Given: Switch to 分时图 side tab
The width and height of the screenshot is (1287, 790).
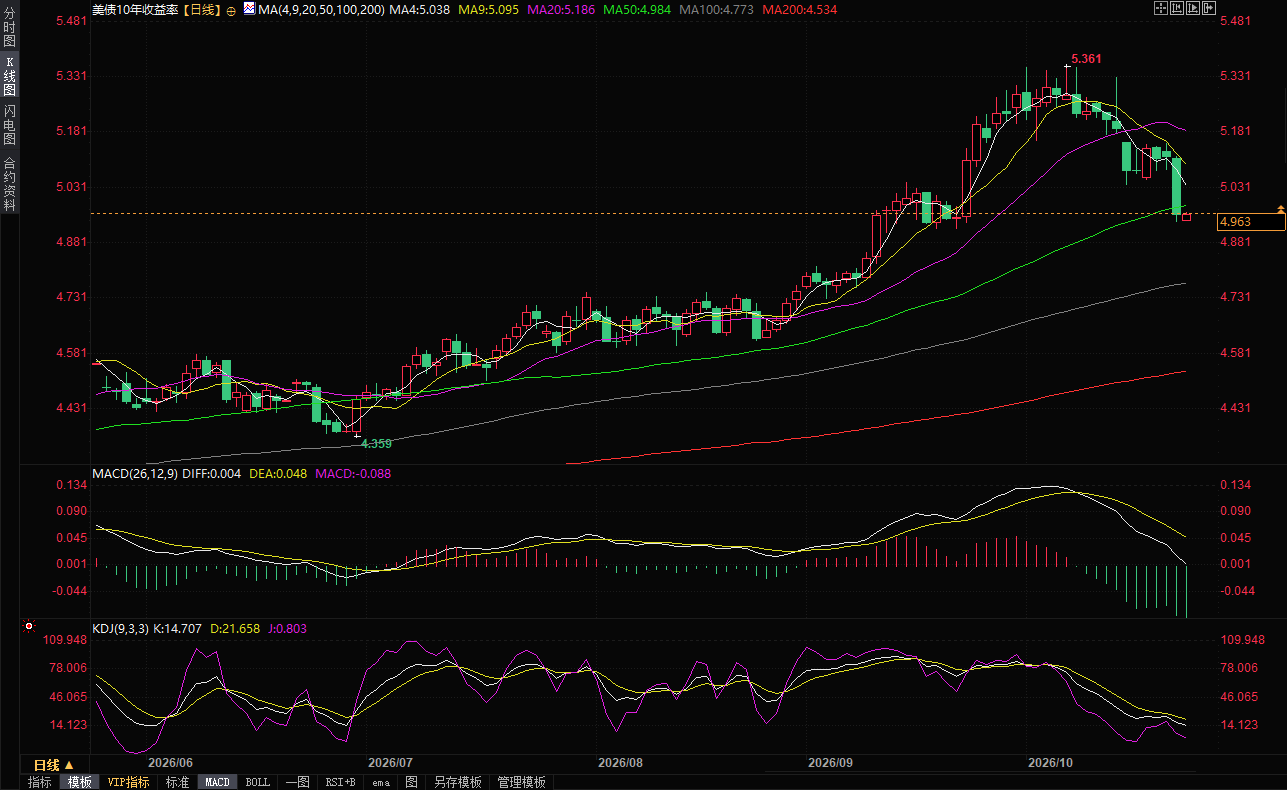Looking at the screenshot, I should 9,27.
